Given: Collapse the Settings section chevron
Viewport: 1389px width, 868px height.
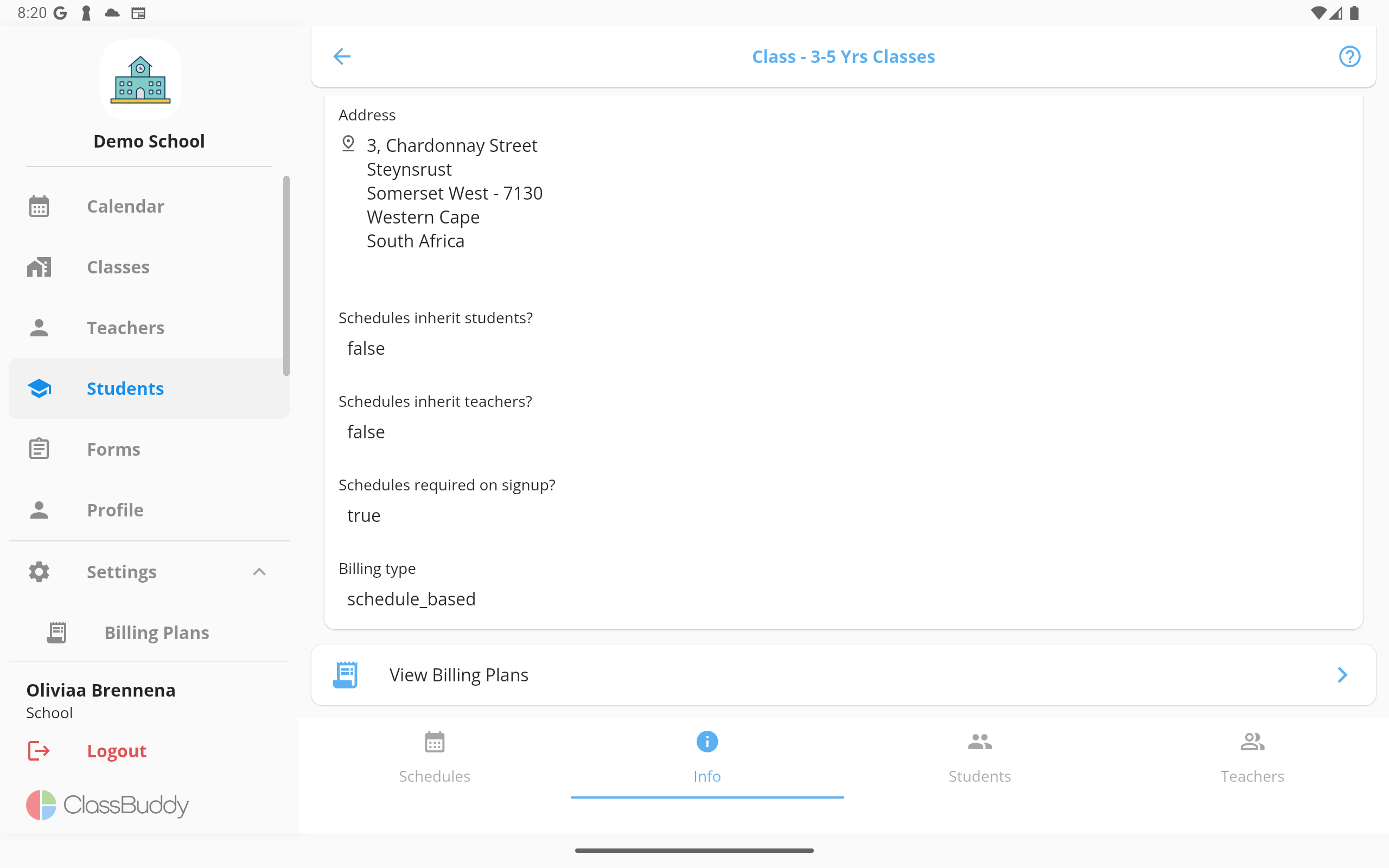Looking at the screenshot, I should click(259, 572).
